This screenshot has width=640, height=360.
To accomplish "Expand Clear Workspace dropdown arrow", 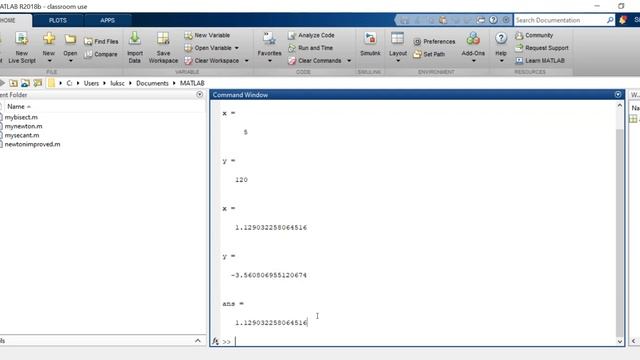I will point(247,61).
